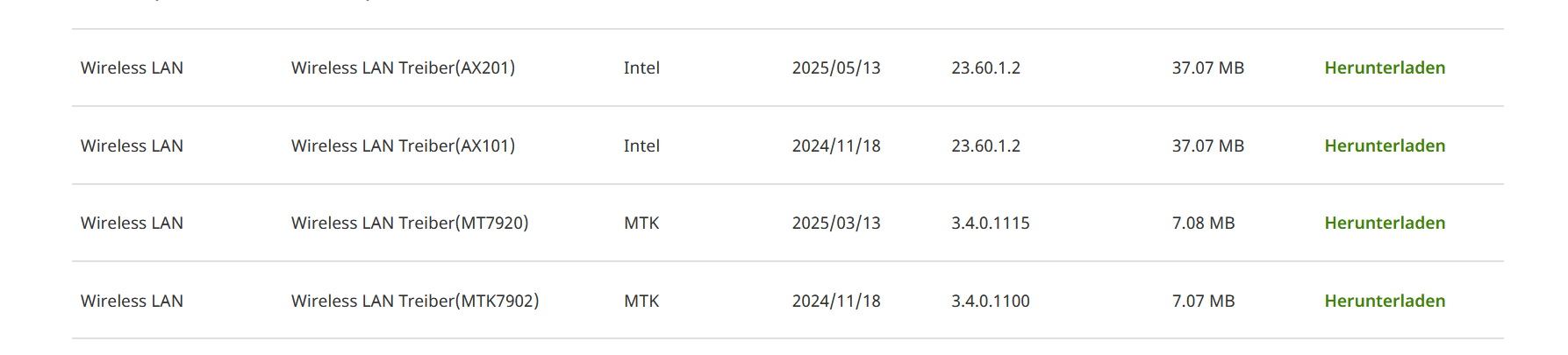Select the 2025/03/13 date cell

pos(836,223)
